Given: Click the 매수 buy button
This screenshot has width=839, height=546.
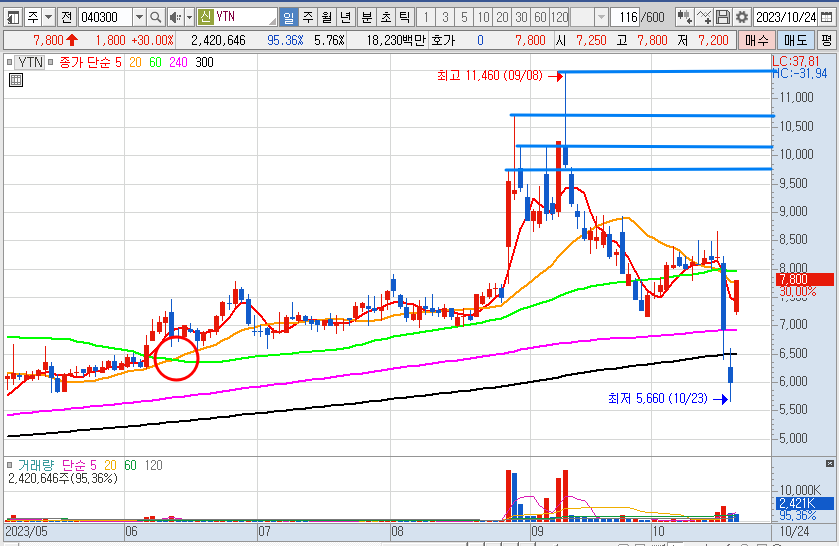Looking at the screenshot, I should [x=757, y=41].
